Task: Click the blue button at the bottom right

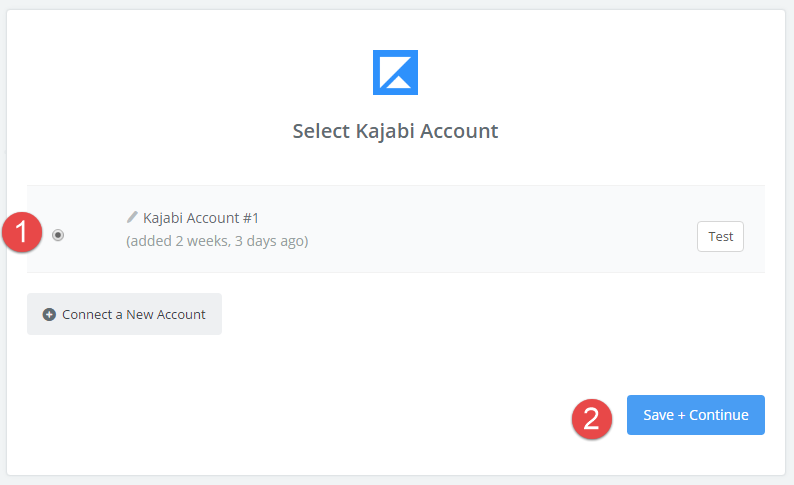Action: pyautogui.click(x=696, y=415)
